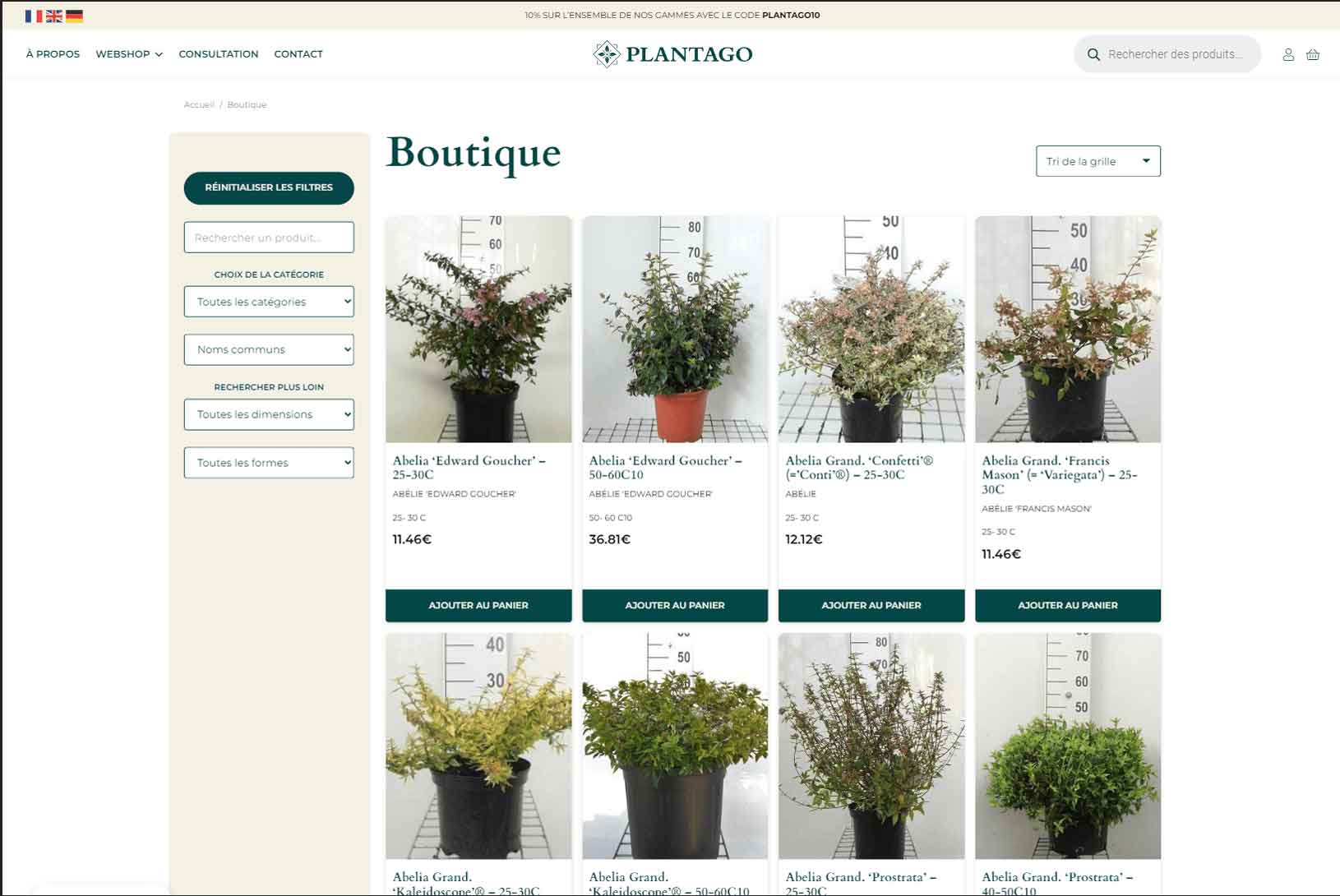The image size is (1340, 896).
Task: Open Abelia Grand. 'Confetti' title link
Action: tap(860, 468)
